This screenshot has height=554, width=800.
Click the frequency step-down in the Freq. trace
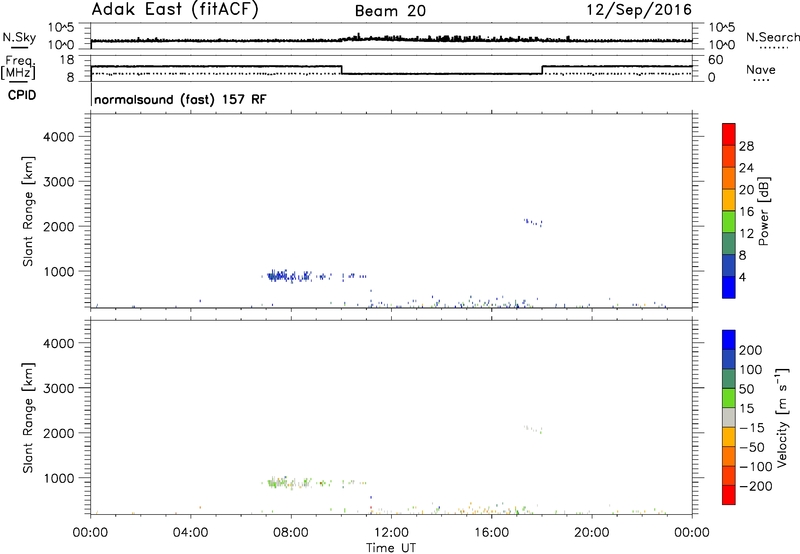pos(341,70)
